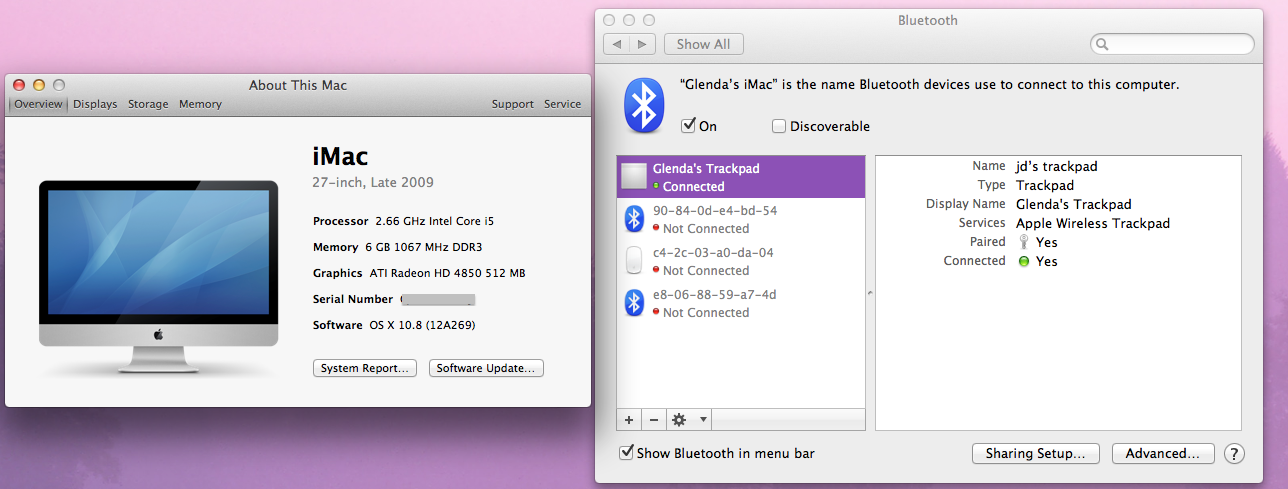This screenshot has width=1288, height=489.
Task: Select Bluetooth icon for device e8-06-88-59-a7-4d
Action: [x=633, y=303]
